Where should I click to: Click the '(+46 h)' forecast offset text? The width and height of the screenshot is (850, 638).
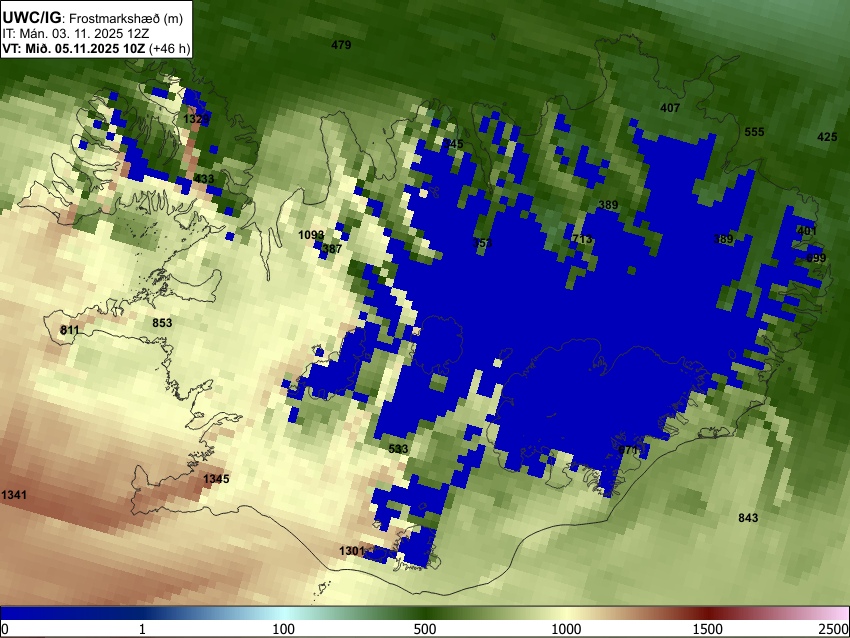point(170,49)
